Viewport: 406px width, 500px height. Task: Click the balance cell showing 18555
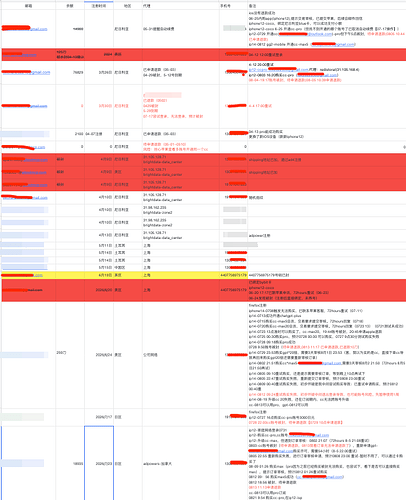point(70,464)
